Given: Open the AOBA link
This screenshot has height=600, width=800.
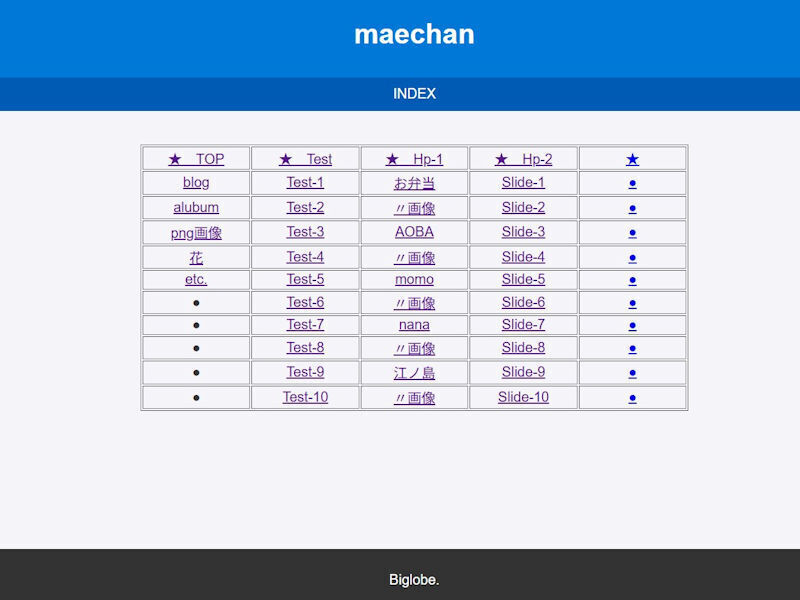Looking at the screenshot, I should (414, 231).
